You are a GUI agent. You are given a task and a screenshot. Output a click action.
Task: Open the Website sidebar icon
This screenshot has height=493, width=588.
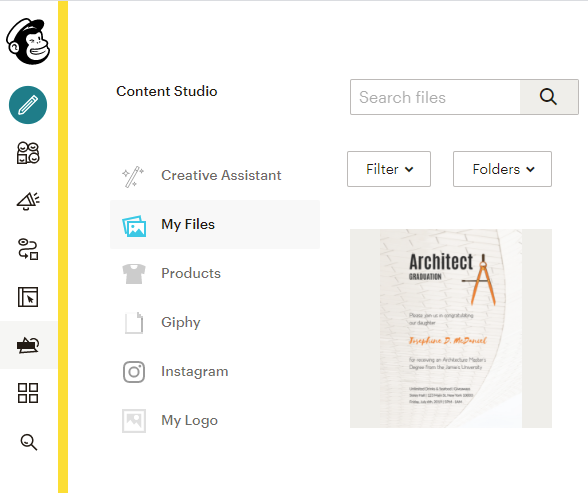click(28, 297)
